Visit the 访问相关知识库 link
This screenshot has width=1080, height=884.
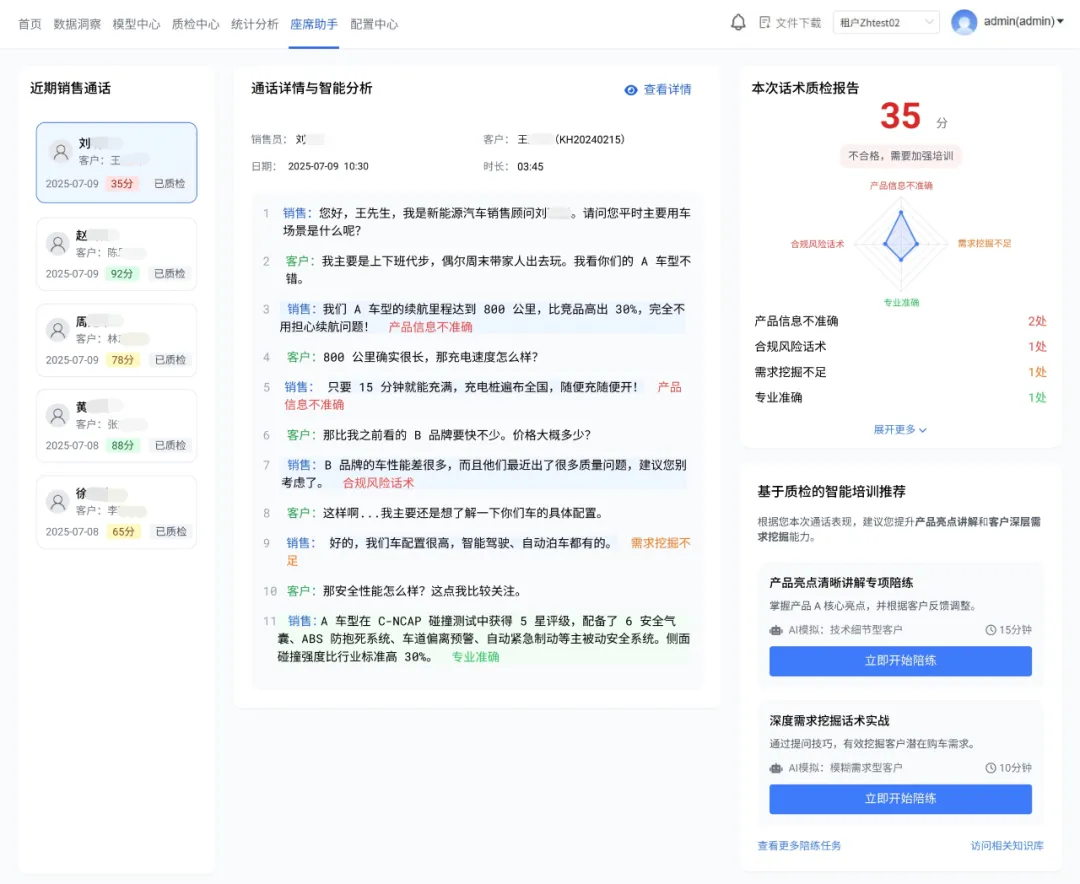(x=1006, y=846)
